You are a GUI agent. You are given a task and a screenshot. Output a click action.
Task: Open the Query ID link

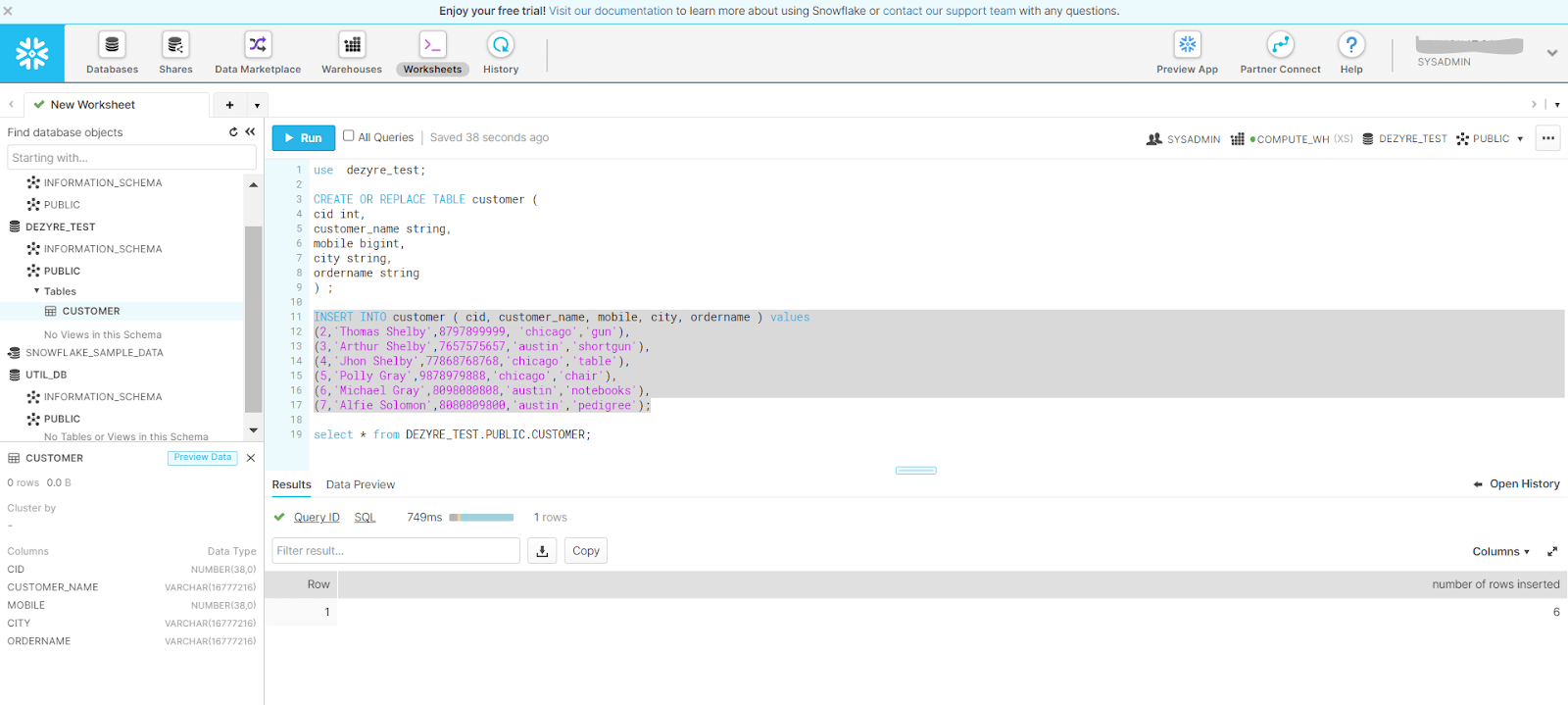pyautogui.click(x=317, y=518)
